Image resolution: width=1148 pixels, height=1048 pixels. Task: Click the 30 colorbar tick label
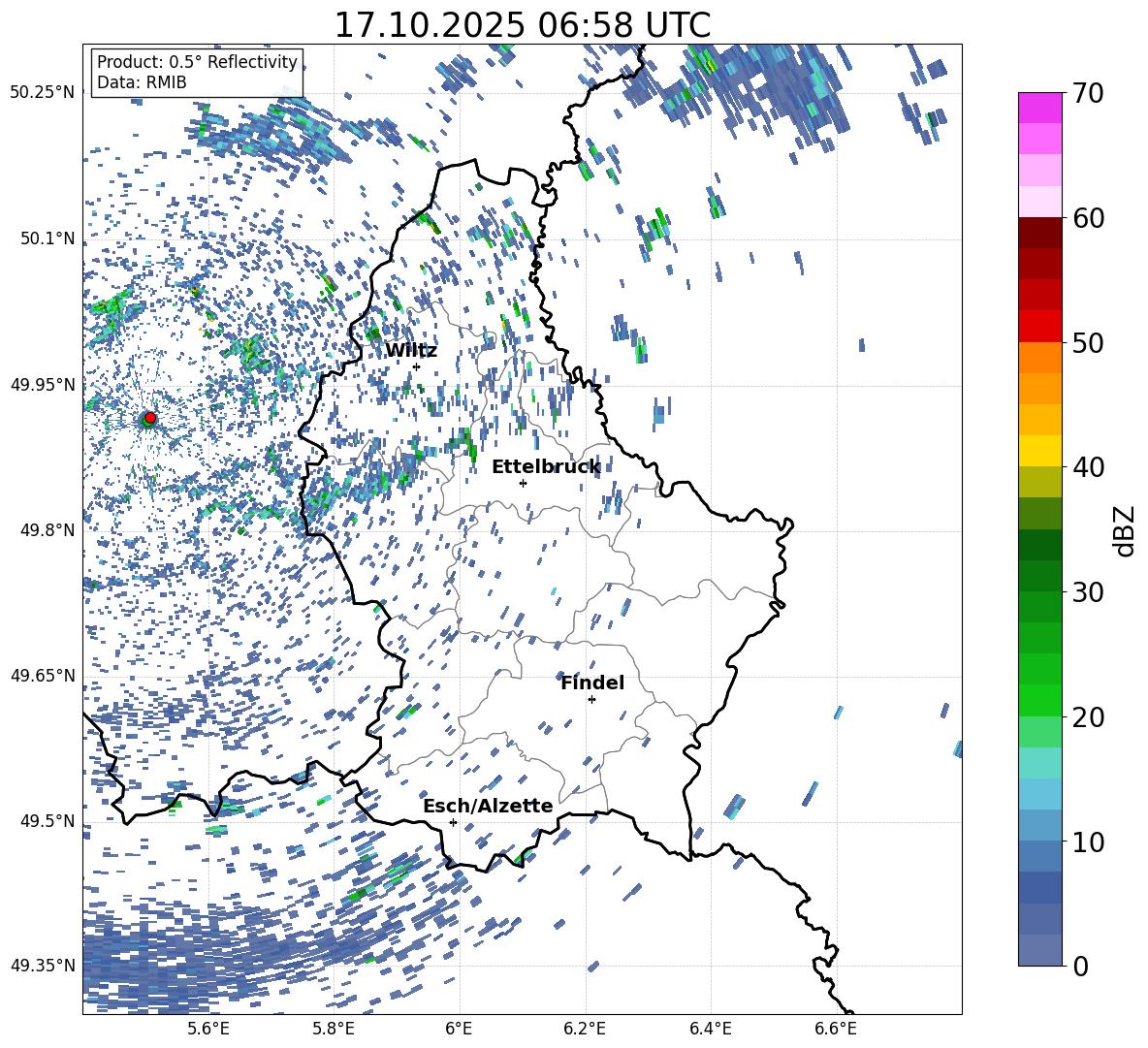pyautogui.click(x=1089, y=592)
